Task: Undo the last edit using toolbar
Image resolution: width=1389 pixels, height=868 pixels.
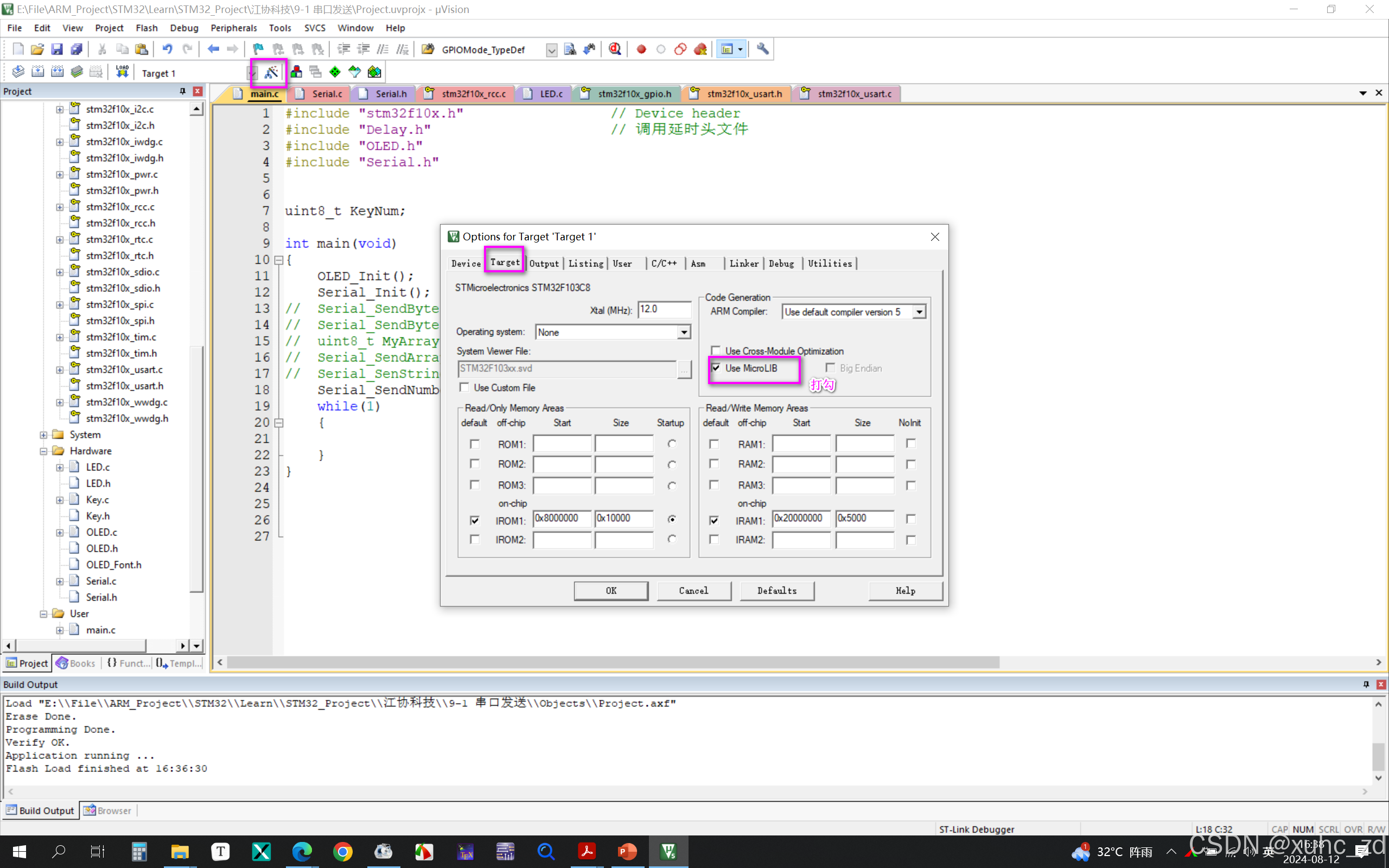Action: tap(167, 49)
